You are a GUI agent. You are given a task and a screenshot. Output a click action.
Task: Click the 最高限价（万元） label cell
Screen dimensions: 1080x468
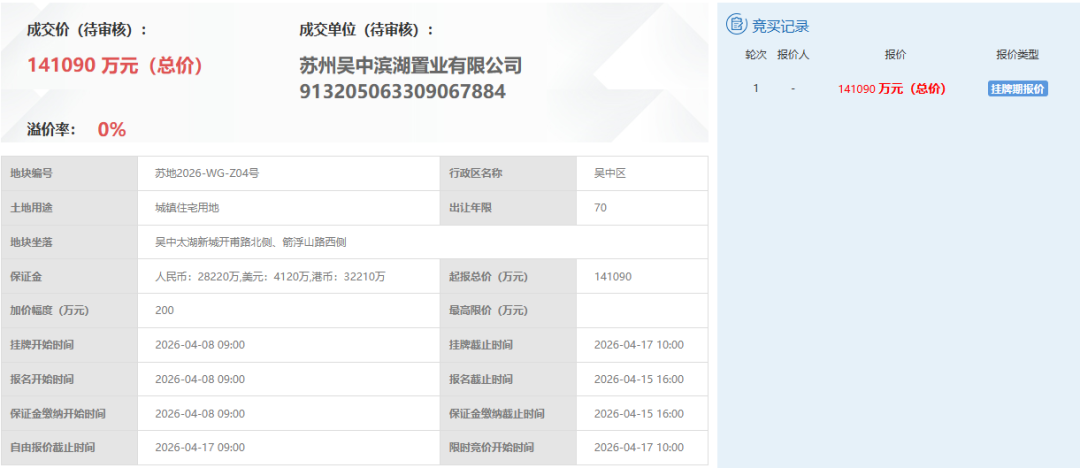508,310
